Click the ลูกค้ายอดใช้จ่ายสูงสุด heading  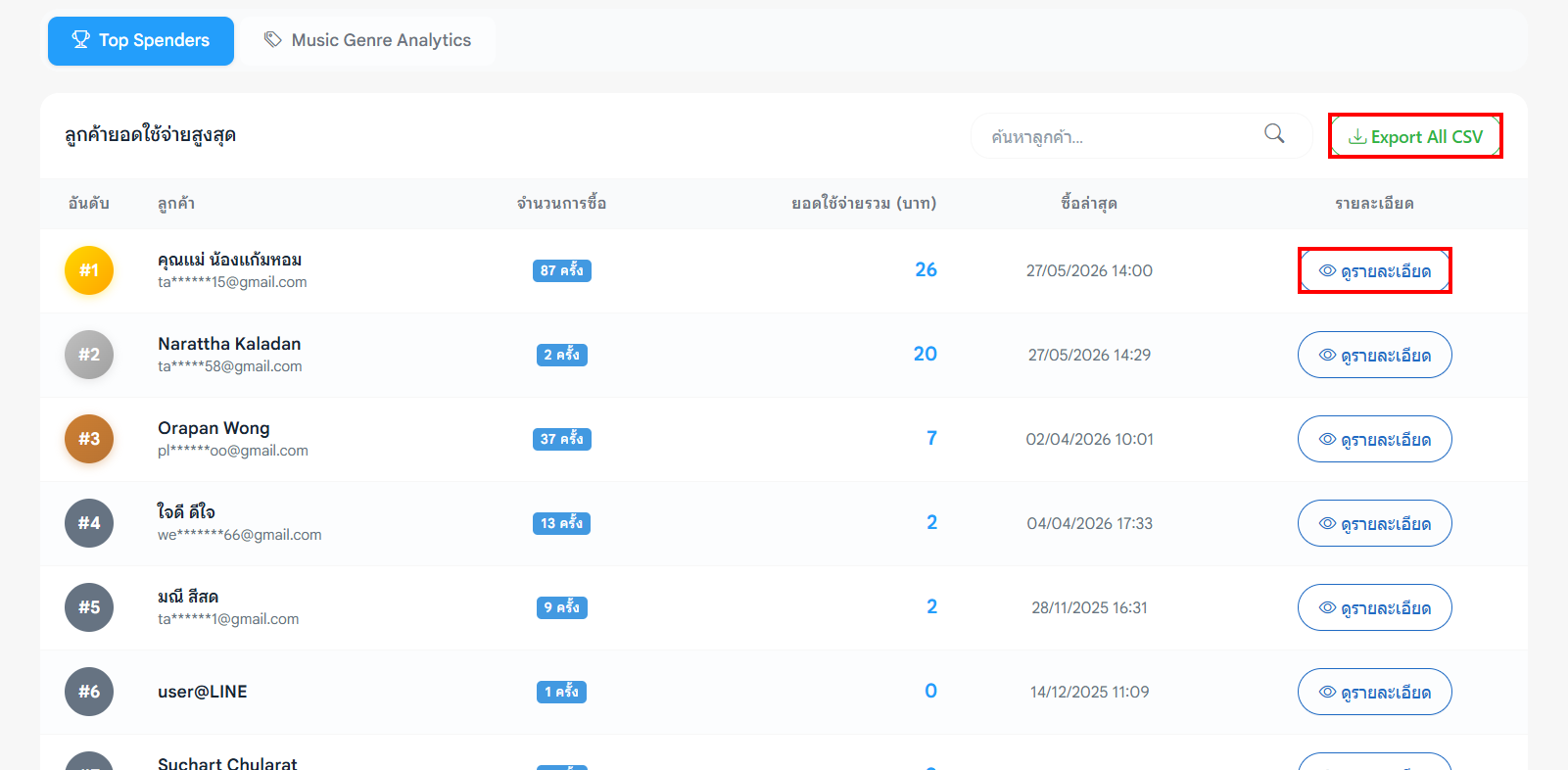(150, 135)
